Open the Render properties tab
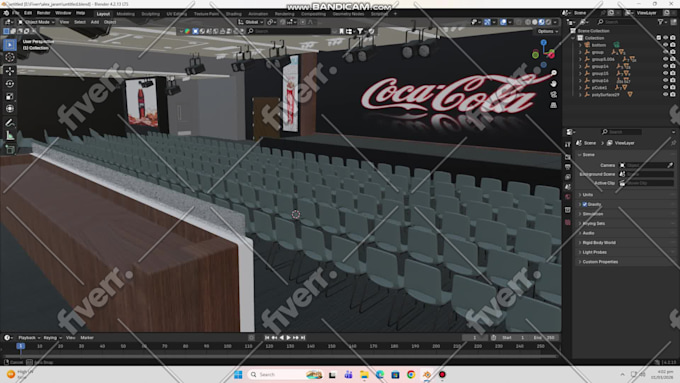The width and height of the screenshot is (680, 383). click(568, 157)
